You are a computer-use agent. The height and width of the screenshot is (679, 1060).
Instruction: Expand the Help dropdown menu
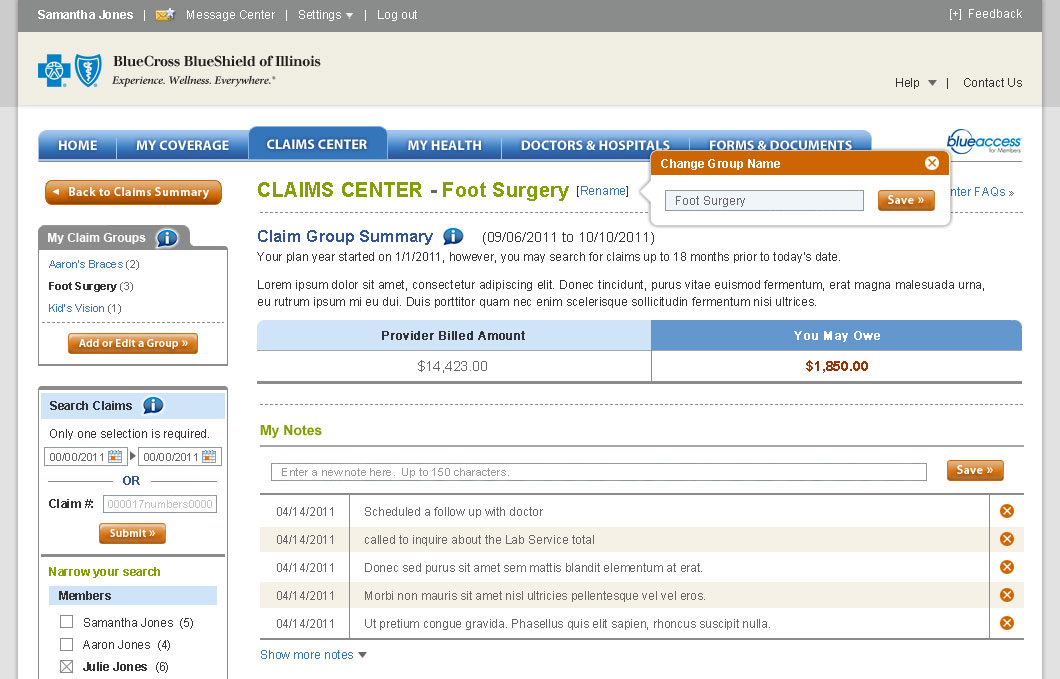[x=915, y=83]
